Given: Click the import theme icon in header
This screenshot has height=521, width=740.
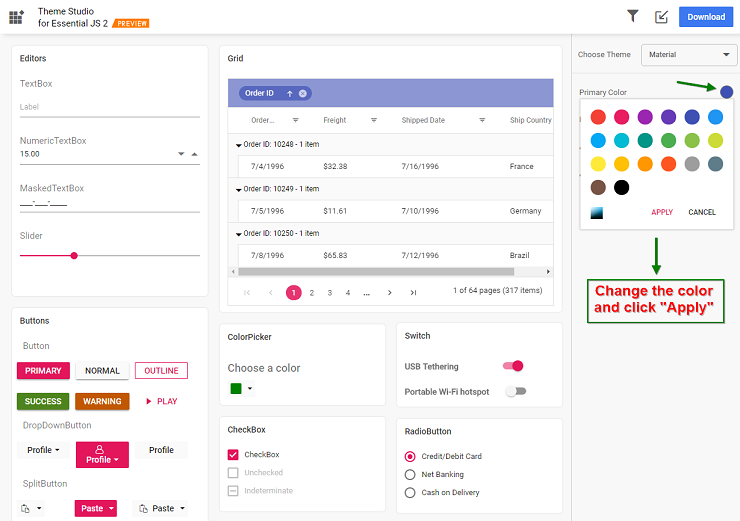Looking at the screenshot, I should click(661, 17).
